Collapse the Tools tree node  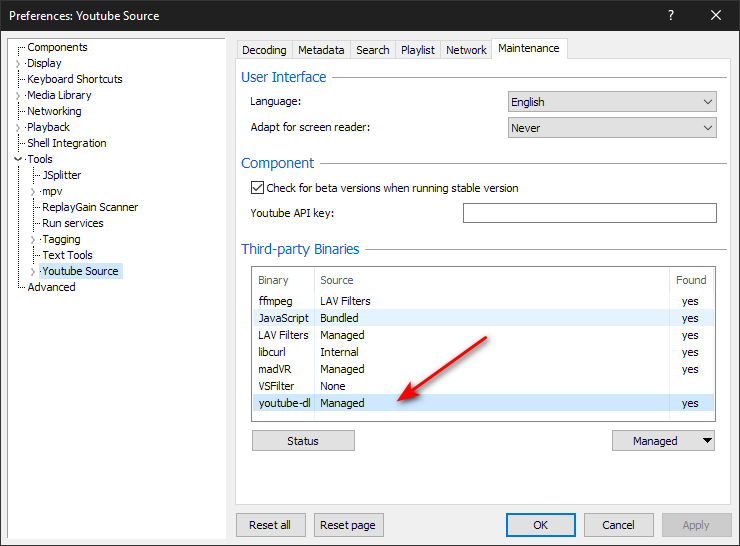coord(18,160)
